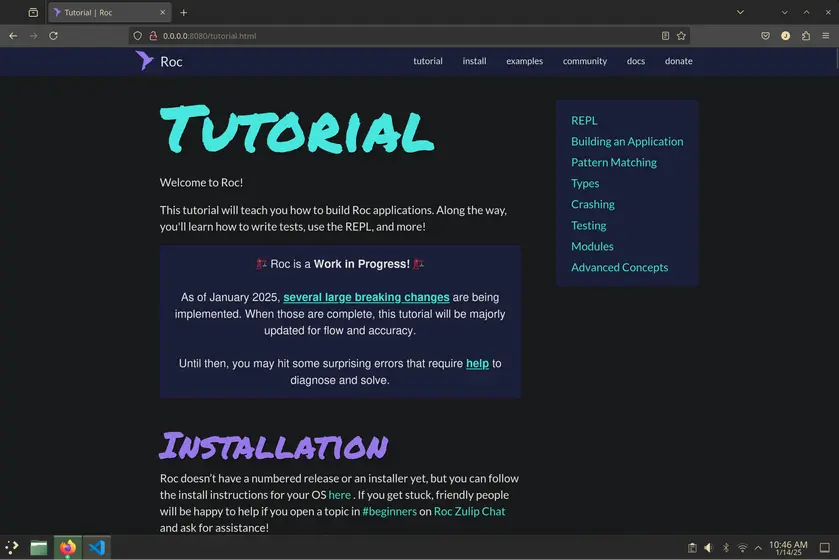The height and width of the screenshot is (560, 839).
Task: Open the file manager in the taskbar
Action: point(39,548)
